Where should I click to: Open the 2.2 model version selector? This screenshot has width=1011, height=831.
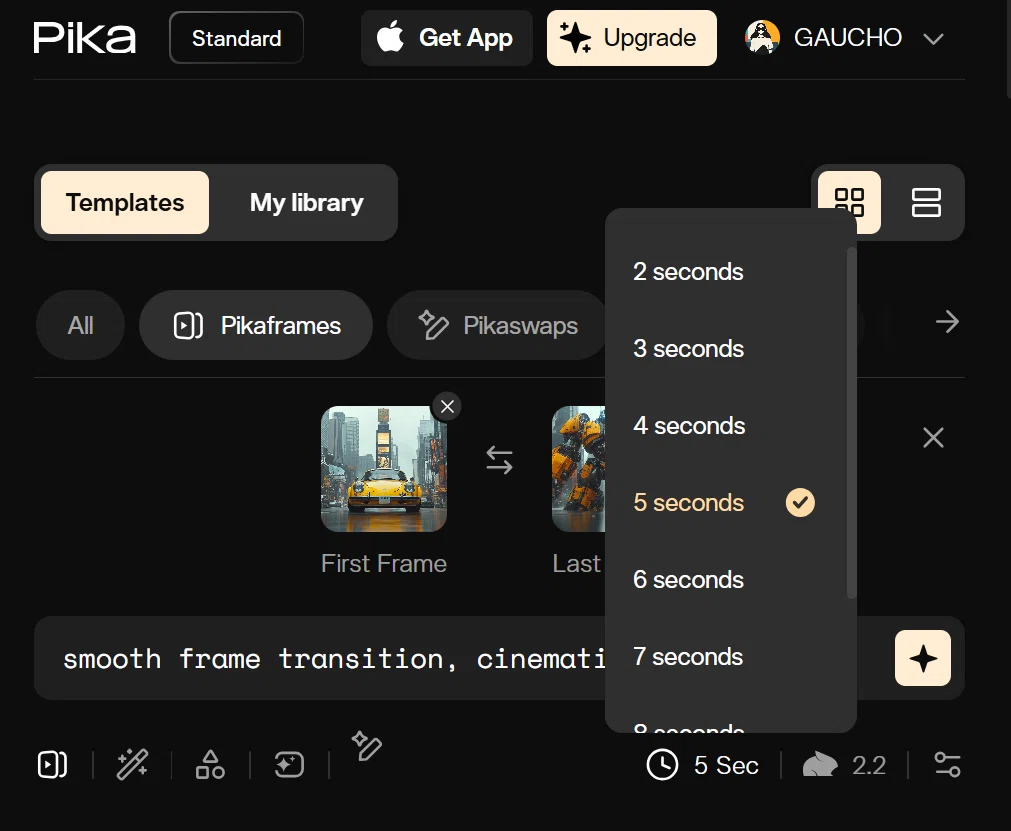point(845,765)
